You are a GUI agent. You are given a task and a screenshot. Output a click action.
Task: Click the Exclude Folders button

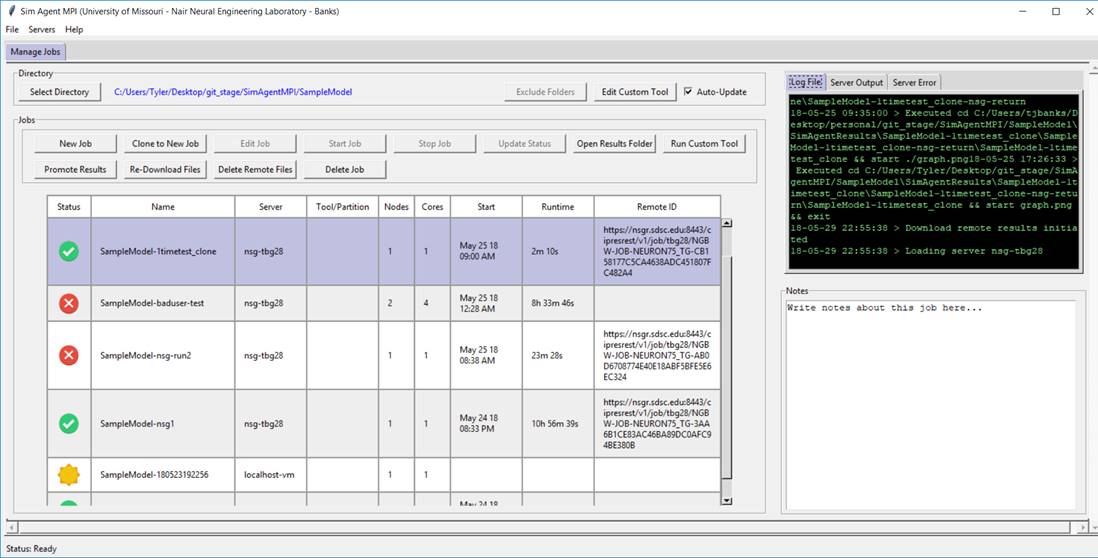pos(545,92)
